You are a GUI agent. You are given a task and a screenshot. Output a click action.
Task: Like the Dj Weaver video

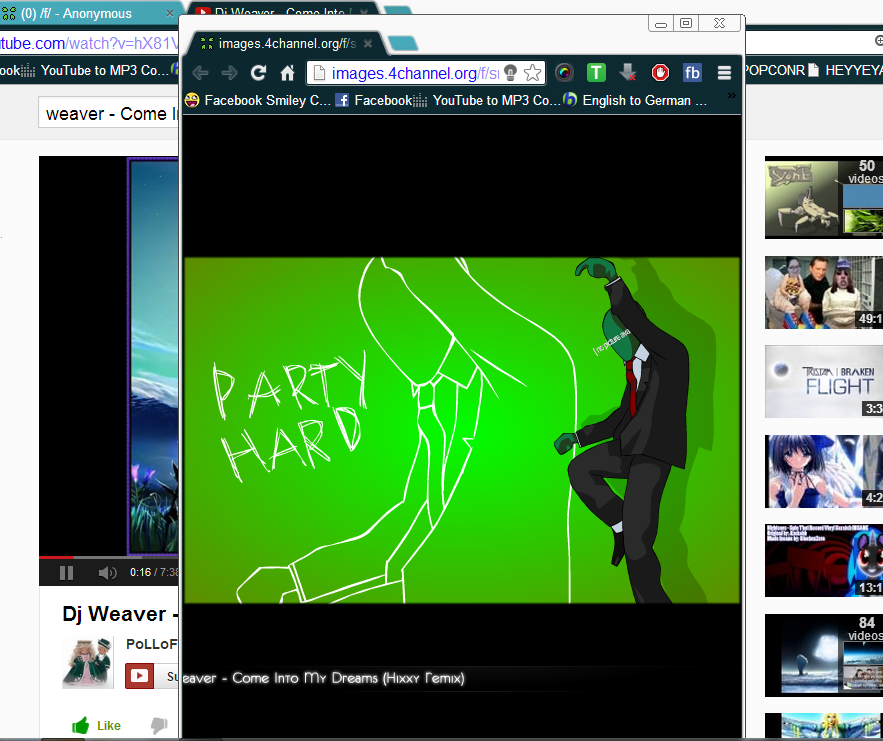[x=96, y=725]
